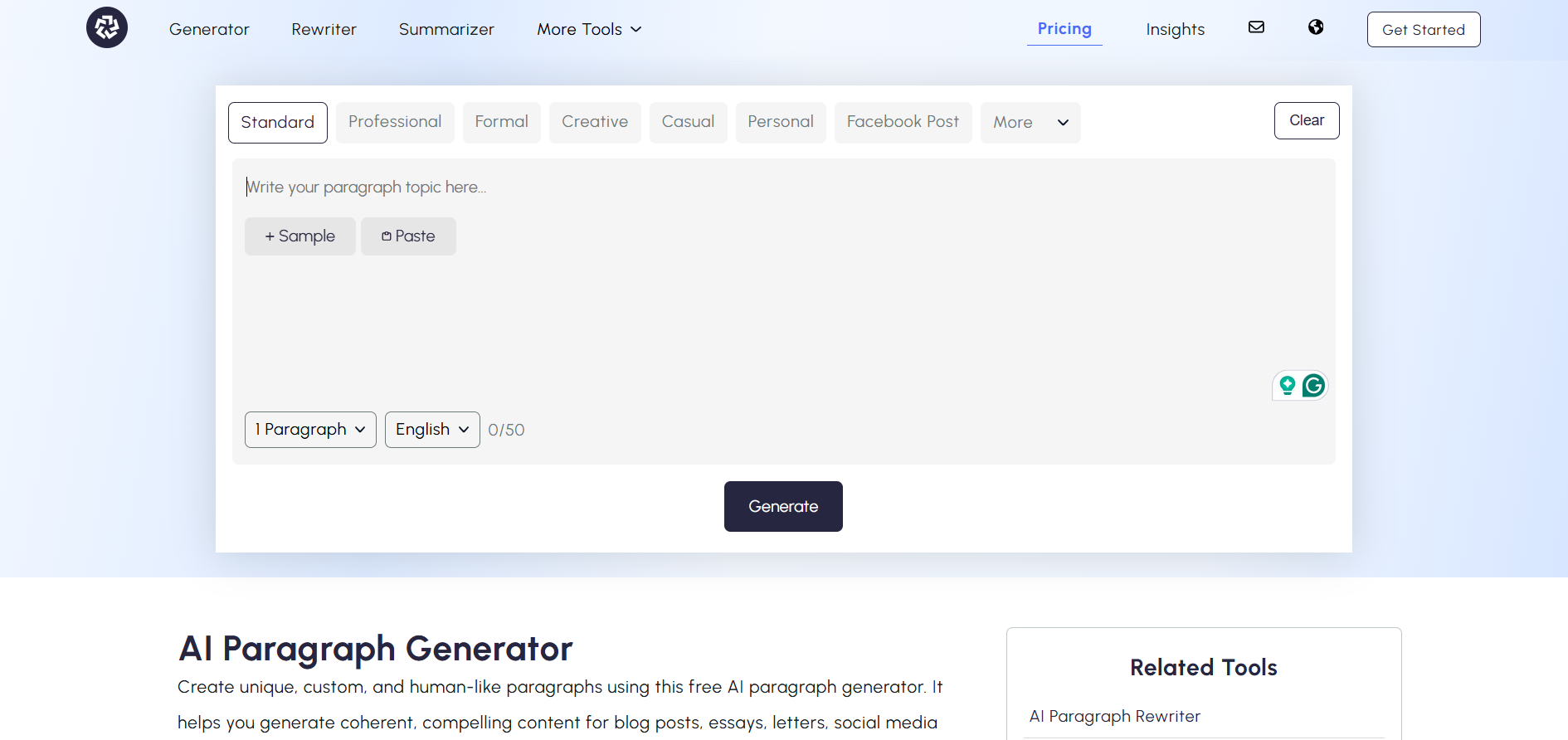
Task: Click the 0/50 word counter
Action: tap(506, 430)
